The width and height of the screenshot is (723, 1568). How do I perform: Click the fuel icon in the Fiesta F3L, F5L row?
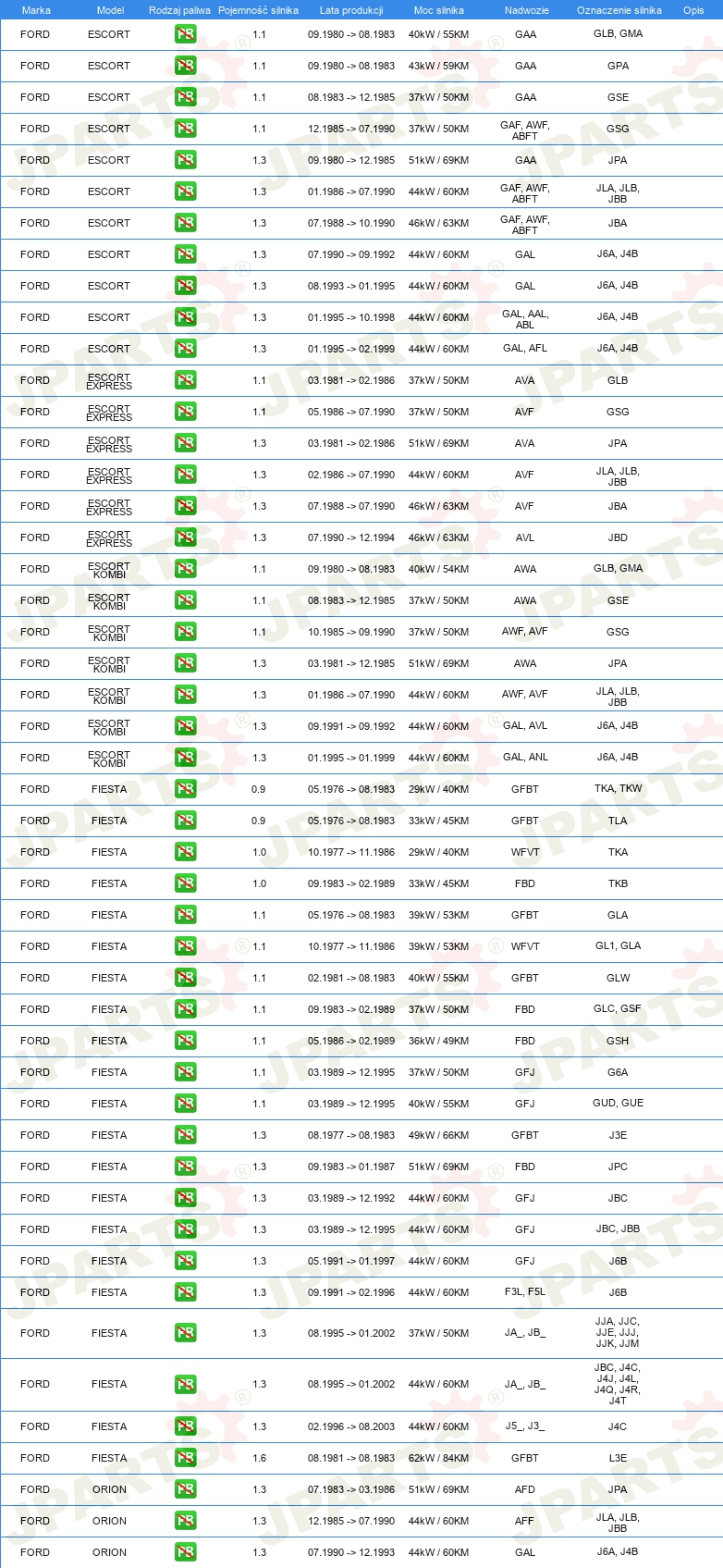coord(185,1292)
